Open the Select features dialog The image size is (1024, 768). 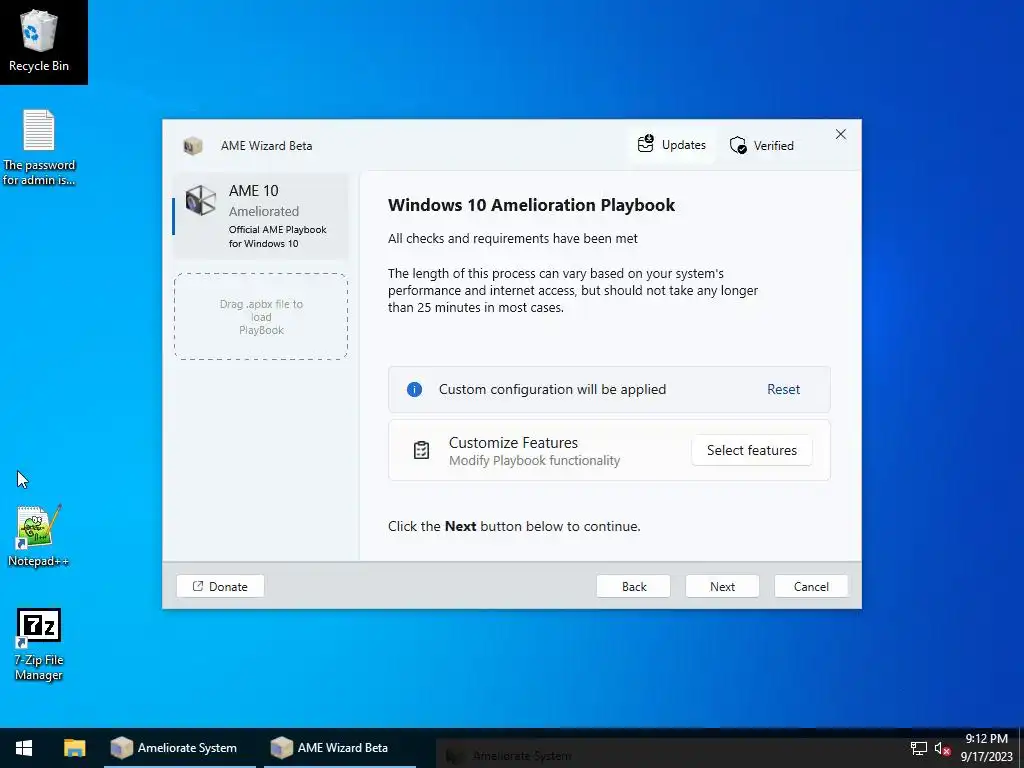[x=752, y=450]
